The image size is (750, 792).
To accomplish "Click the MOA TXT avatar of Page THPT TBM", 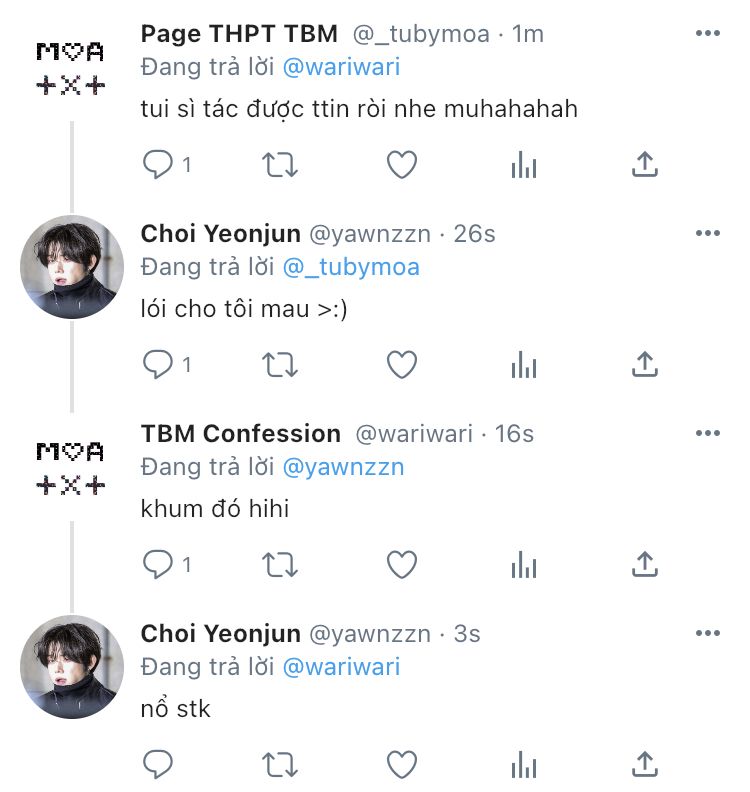I will coord(70,68).
